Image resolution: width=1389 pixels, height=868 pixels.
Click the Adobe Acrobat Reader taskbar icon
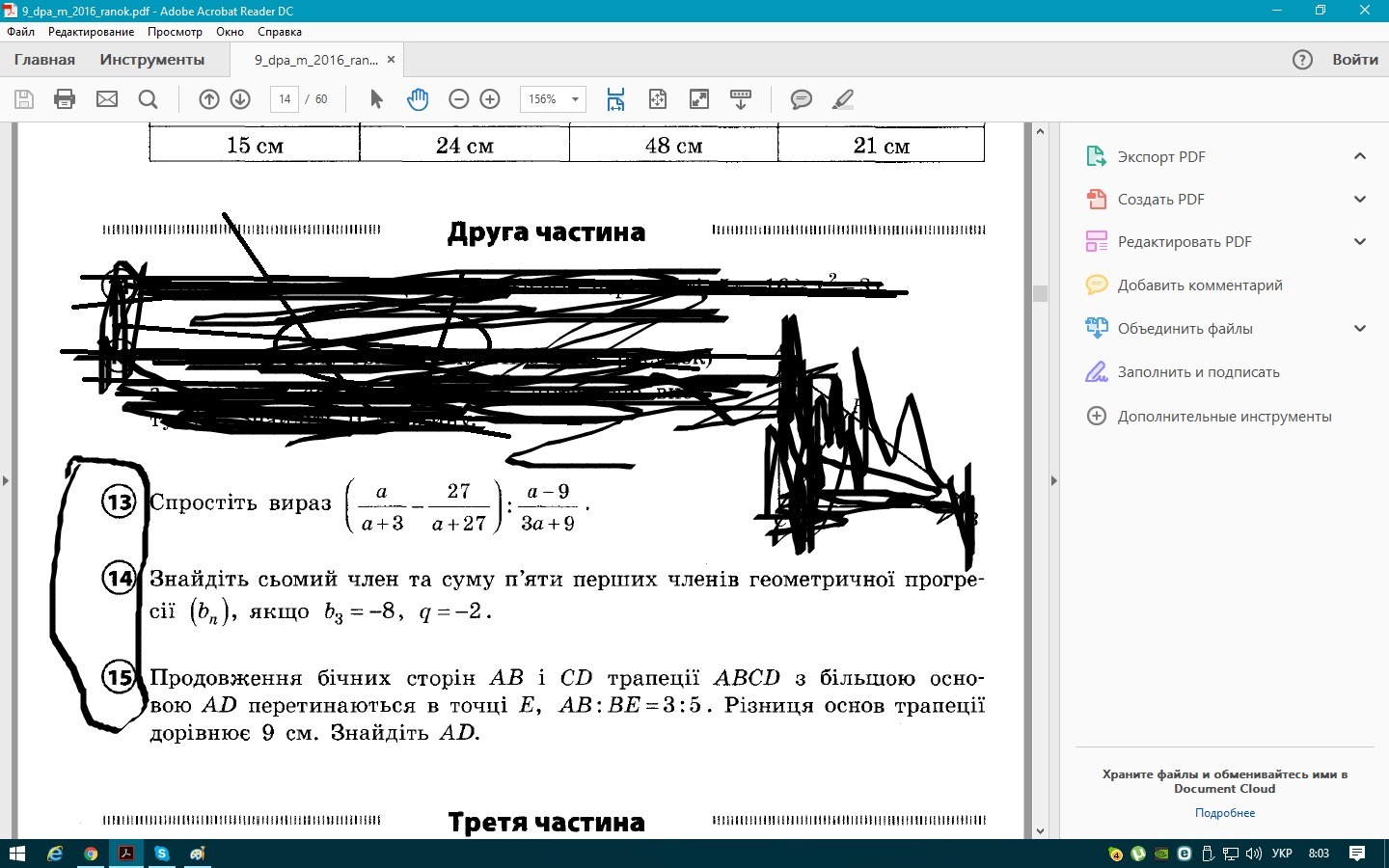(x=125, y=854)
